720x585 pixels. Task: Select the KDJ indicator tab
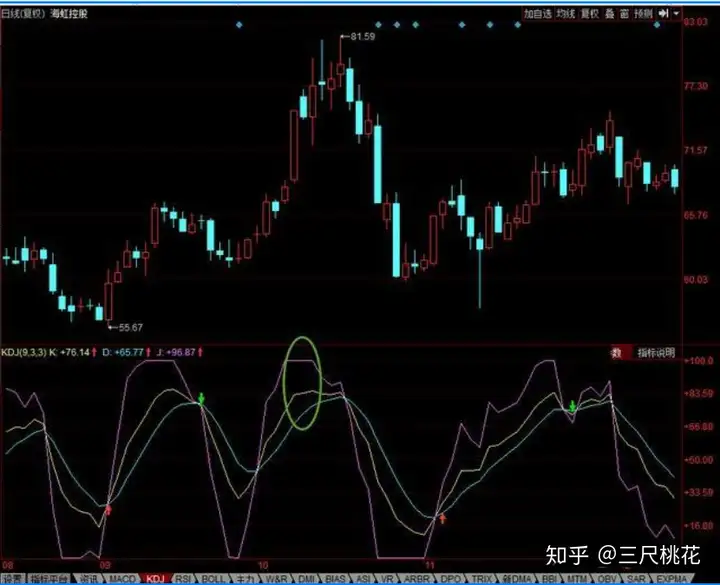tap(155, 579)
